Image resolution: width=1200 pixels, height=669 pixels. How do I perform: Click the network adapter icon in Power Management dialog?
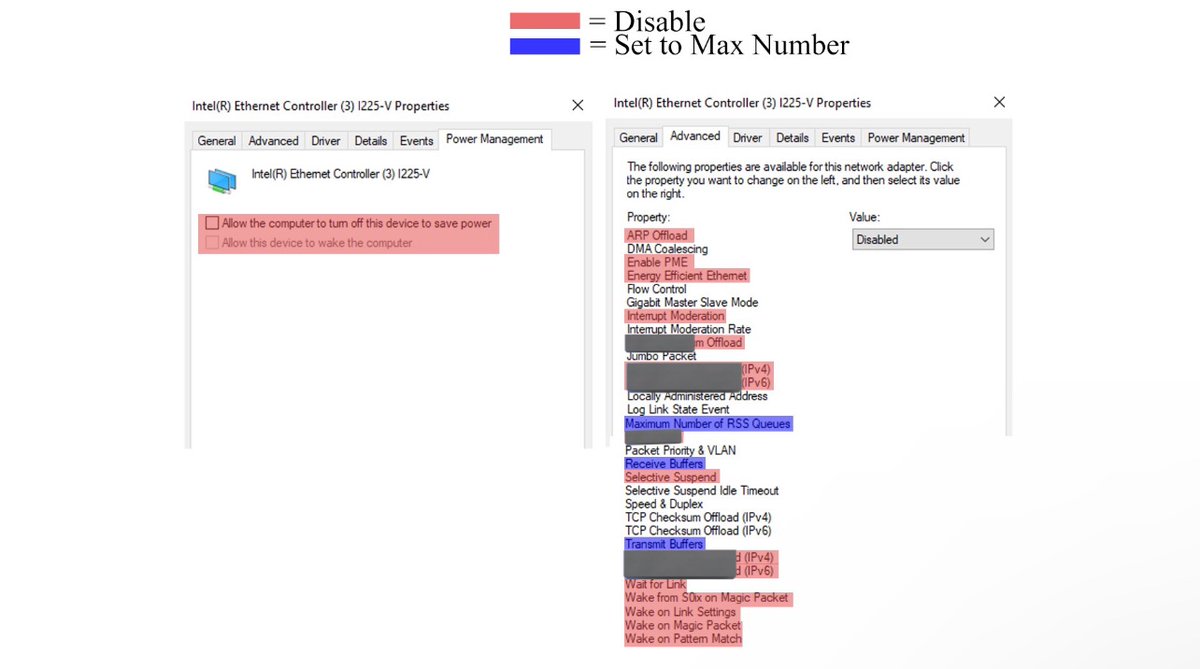222,180
